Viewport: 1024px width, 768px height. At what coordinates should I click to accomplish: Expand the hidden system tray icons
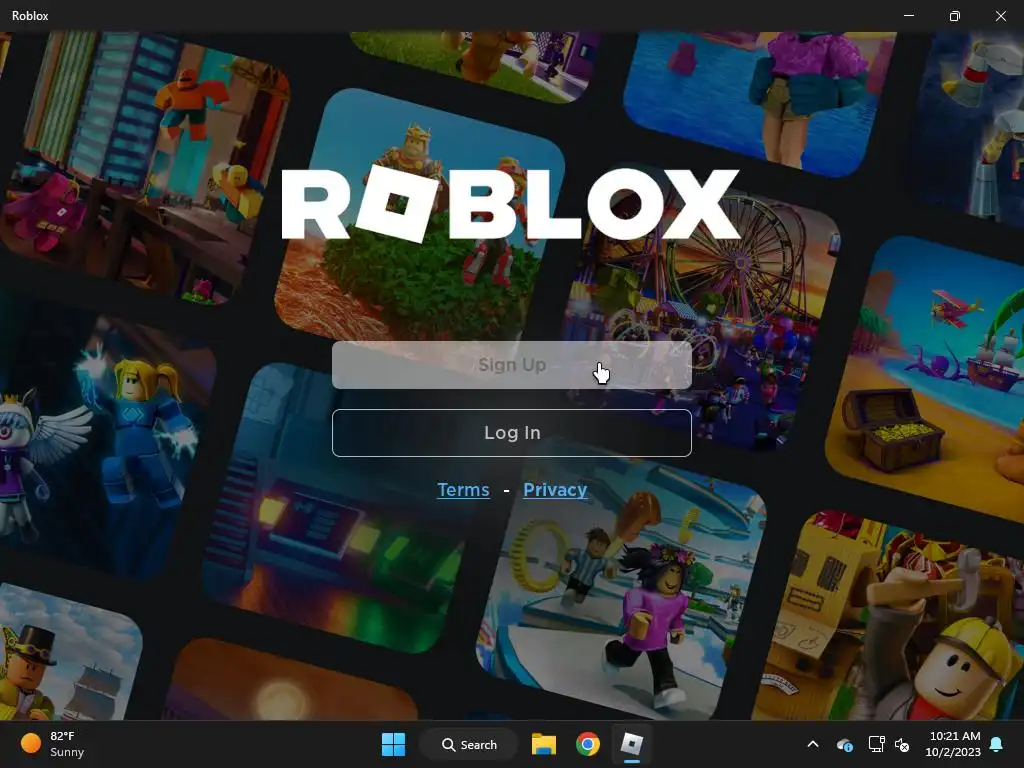[x=813, y=744]
